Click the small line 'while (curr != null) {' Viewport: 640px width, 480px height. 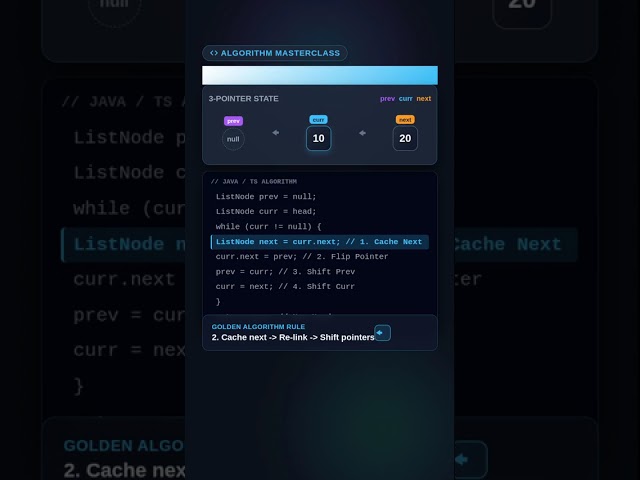pyautogui.click(x=269, y=227)
